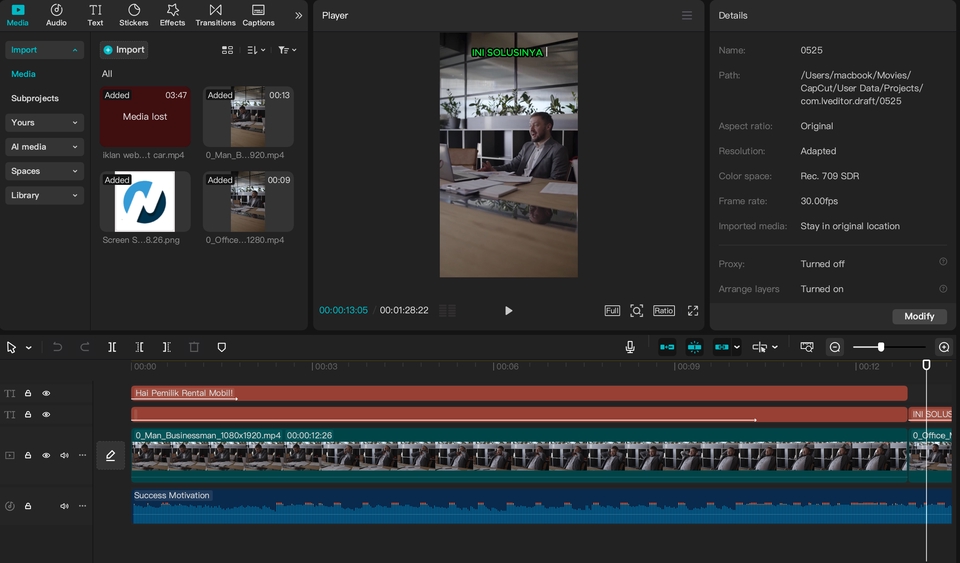This screenshot has height=563, width=960.
Task: Click the preview axis icon
Action: (x=760, y=347)
